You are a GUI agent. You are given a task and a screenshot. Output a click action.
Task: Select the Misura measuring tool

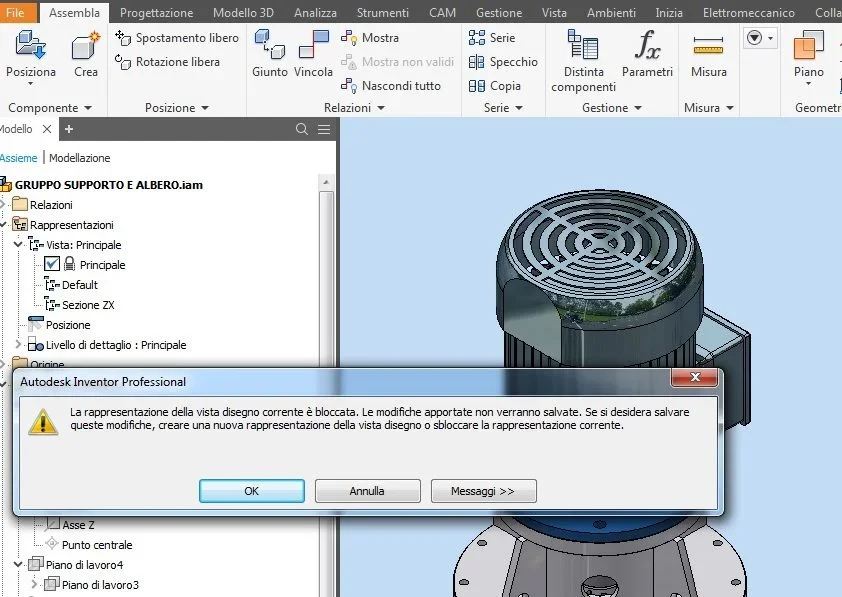[708, 54]
